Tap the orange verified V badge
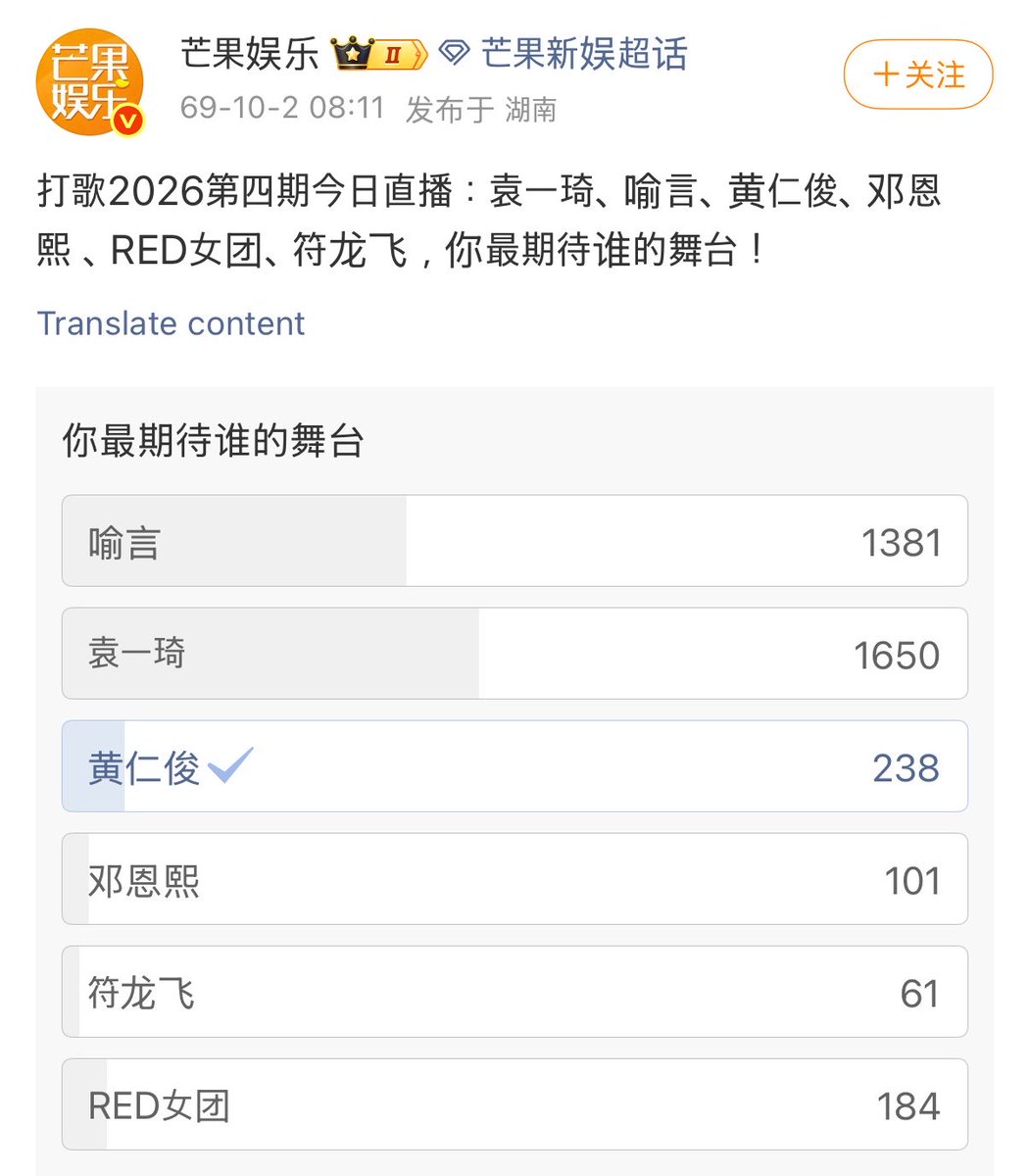Image resolution: width=1030 pixels, height=1176 pixels. pyautogui.click(x=128, y=122)
